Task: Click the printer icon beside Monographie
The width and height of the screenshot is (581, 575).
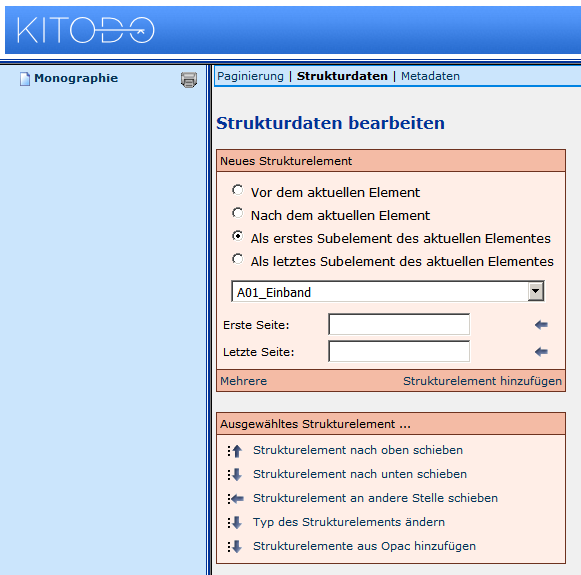Action: [x=189, y=80]
